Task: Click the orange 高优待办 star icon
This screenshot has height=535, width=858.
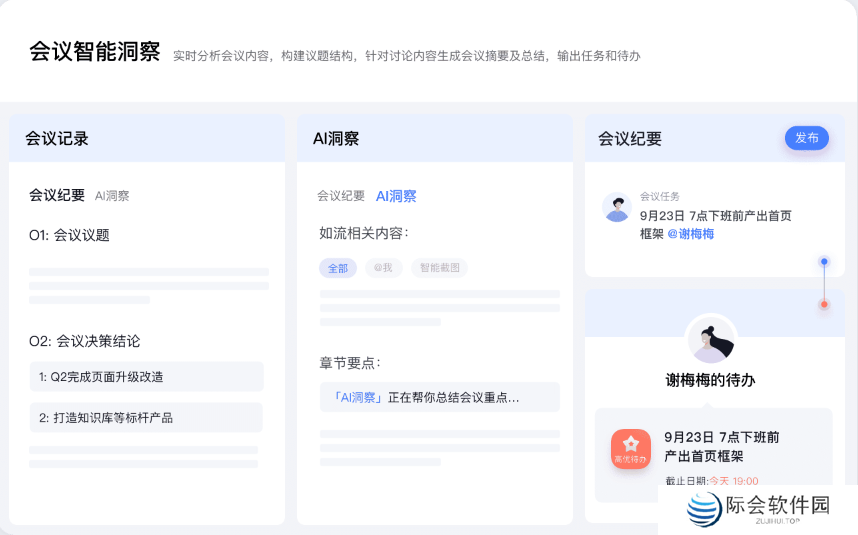Action: coord(631,449)
